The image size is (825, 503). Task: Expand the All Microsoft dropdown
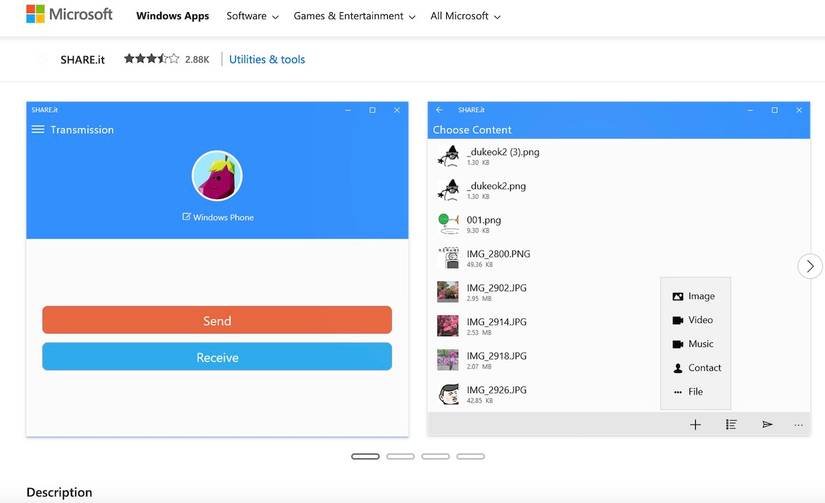[x=465, y=16]
